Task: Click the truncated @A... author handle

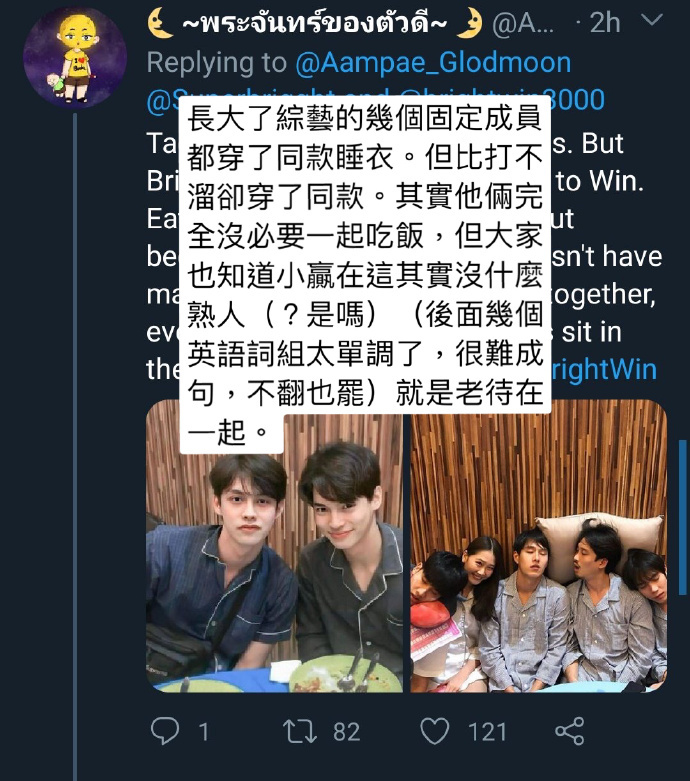Action: [523, 23]
